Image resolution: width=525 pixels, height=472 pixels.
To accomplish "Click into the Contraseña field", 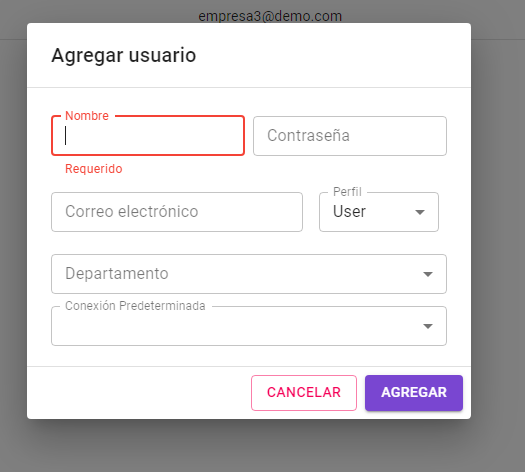I will [350, 136].
